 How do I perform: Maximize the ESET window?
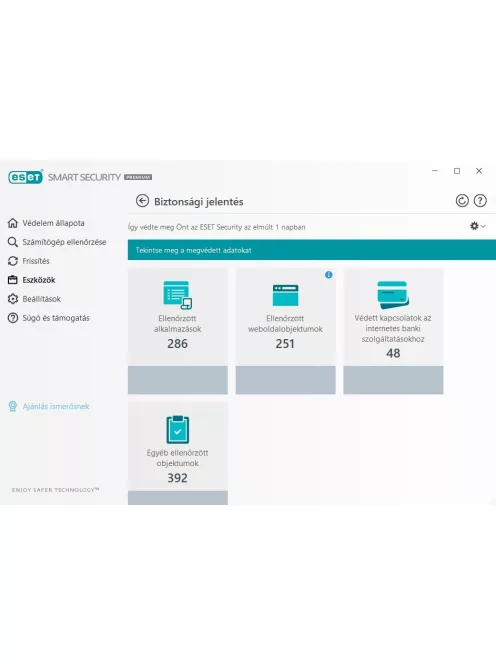457,171
